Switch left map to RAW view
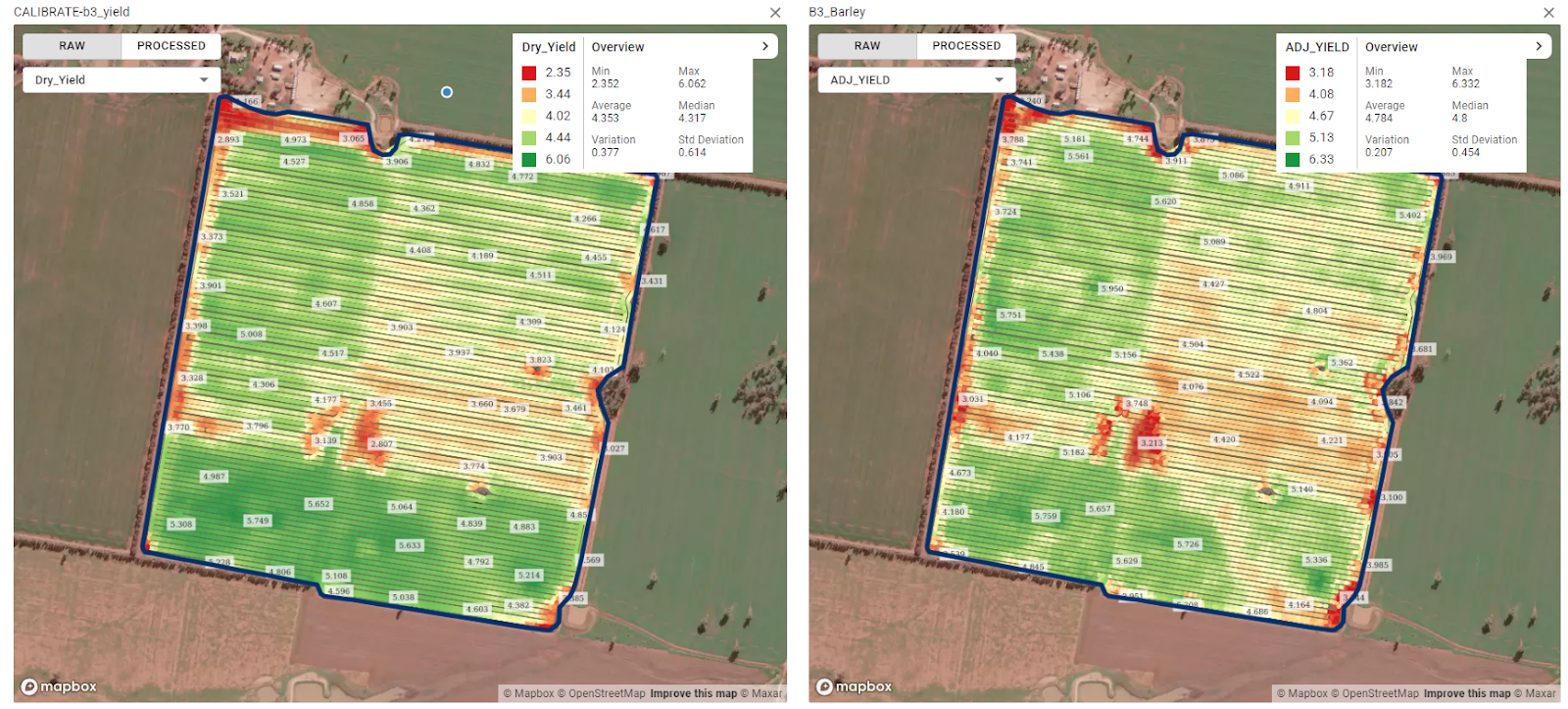 pyautogui.click(x=72, y=46)
